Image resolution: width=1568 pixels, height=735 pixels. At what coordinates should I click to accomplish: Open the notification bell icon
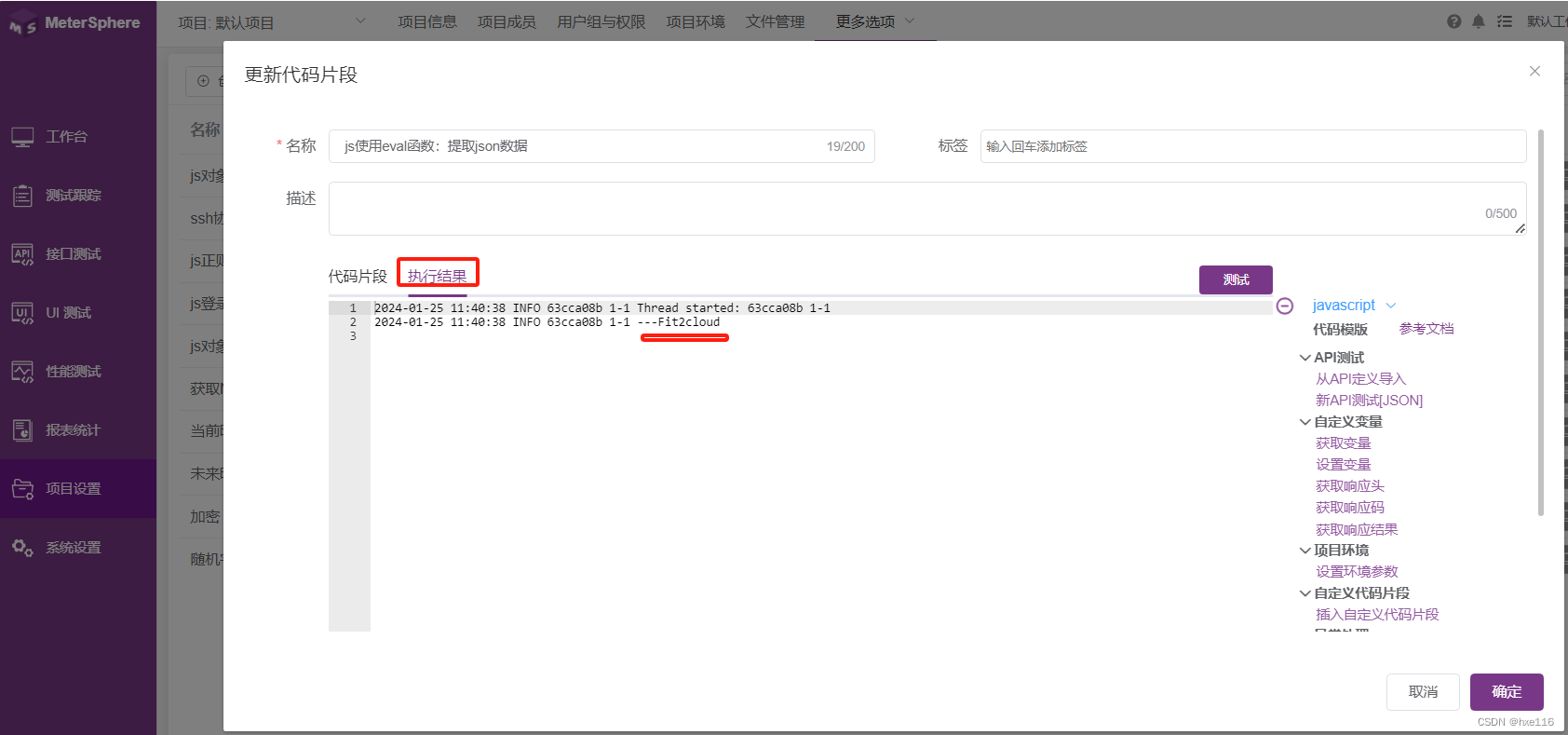pos(1479,21)
